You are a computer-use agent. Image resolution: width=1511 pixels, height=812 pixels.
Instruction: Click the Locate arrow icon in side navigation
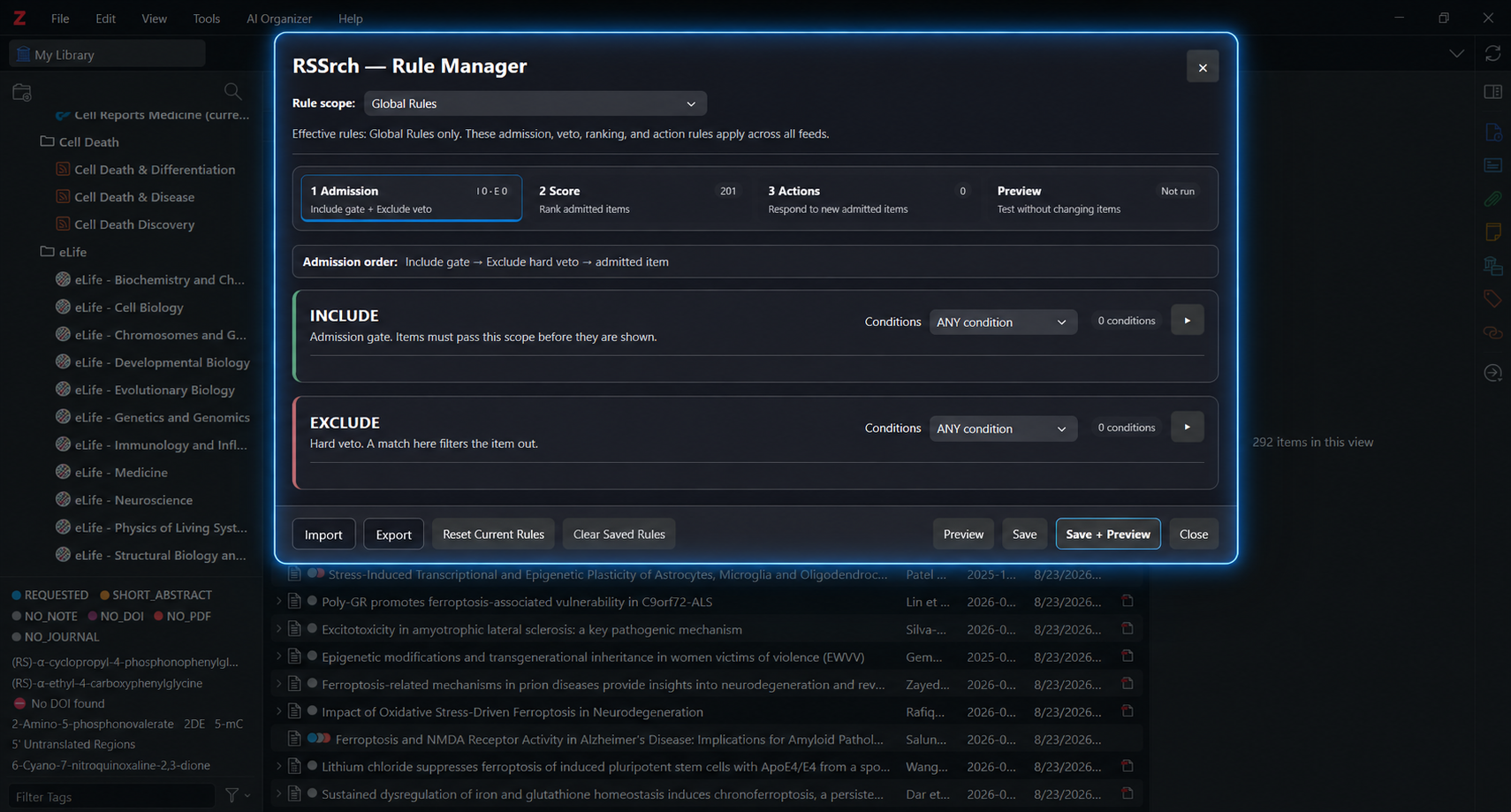point(1492,373)
